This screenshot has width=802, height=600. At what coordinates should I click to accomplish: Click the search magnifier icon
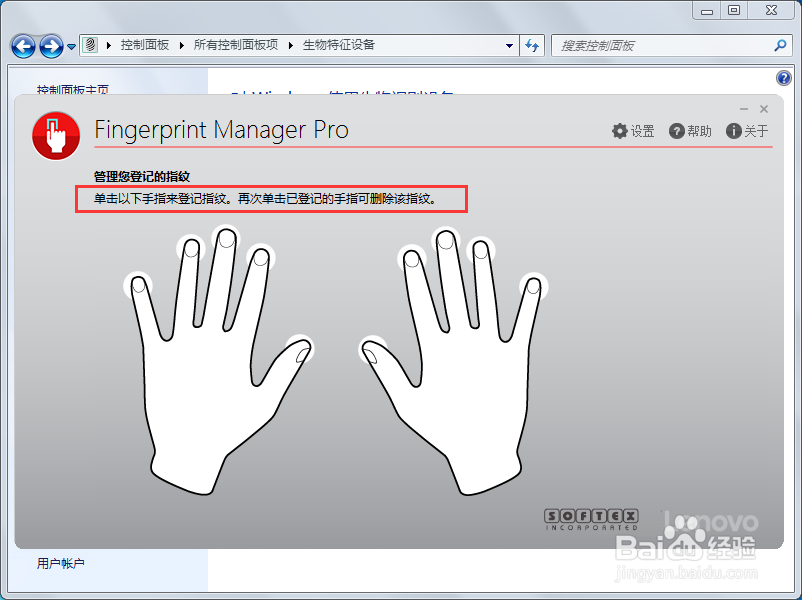pyautogui.click(x=781, y=46)
